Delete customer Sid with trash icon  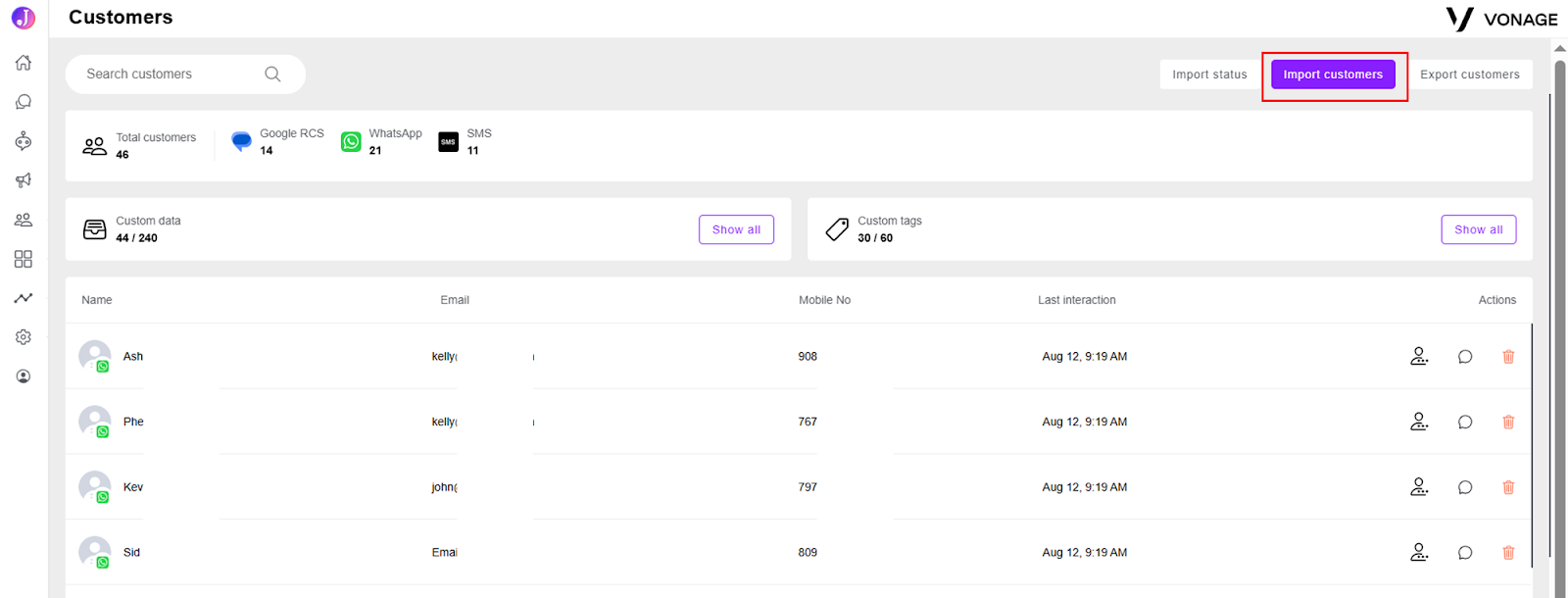1508,553
